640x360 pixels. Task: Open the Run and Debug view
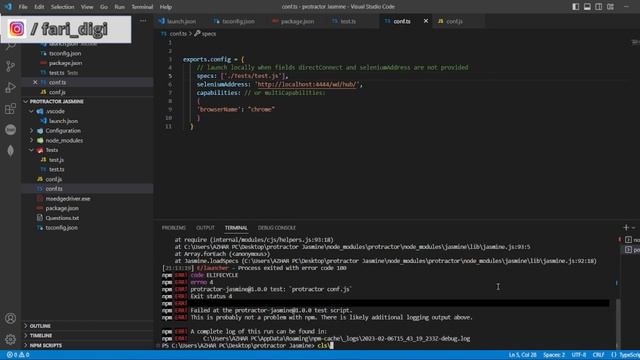pos(11,87)
